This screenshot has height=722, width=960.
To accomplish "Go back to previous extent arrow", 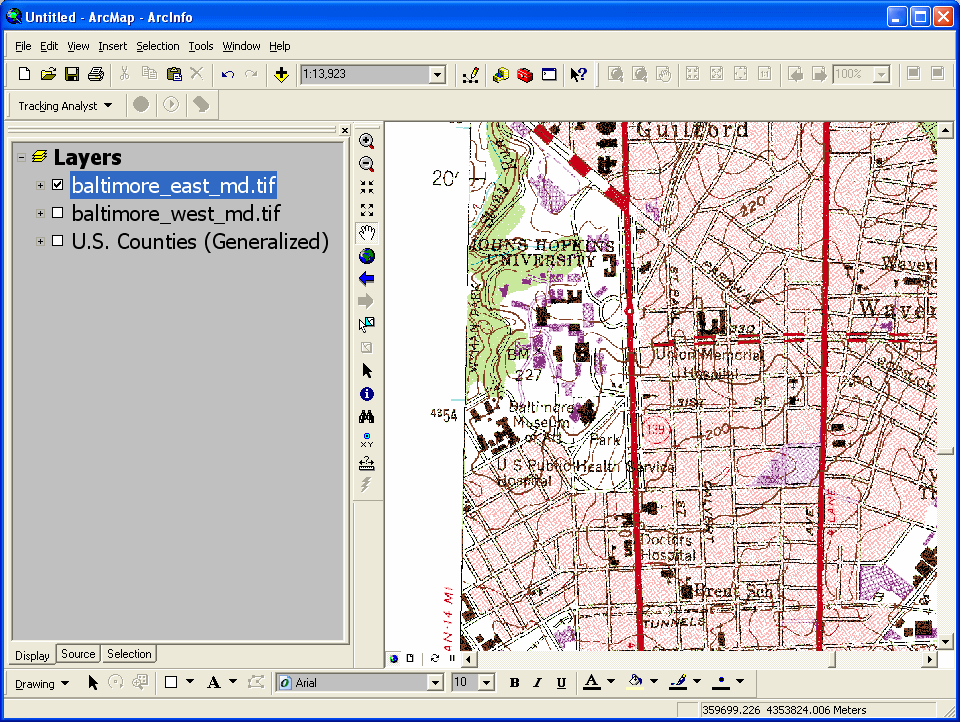I will click(x=367, y=279).
